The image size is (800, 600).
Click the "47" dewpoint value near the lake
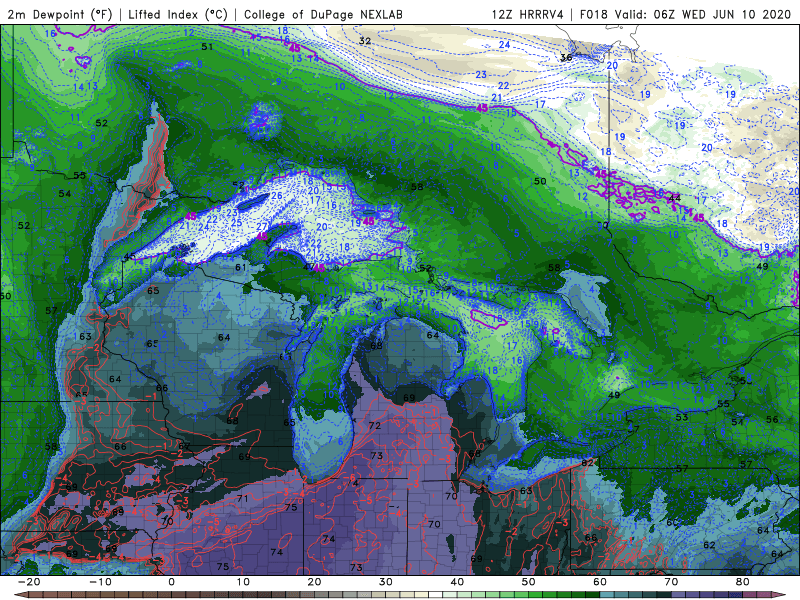pyautogui.click(x=309, y=267)
